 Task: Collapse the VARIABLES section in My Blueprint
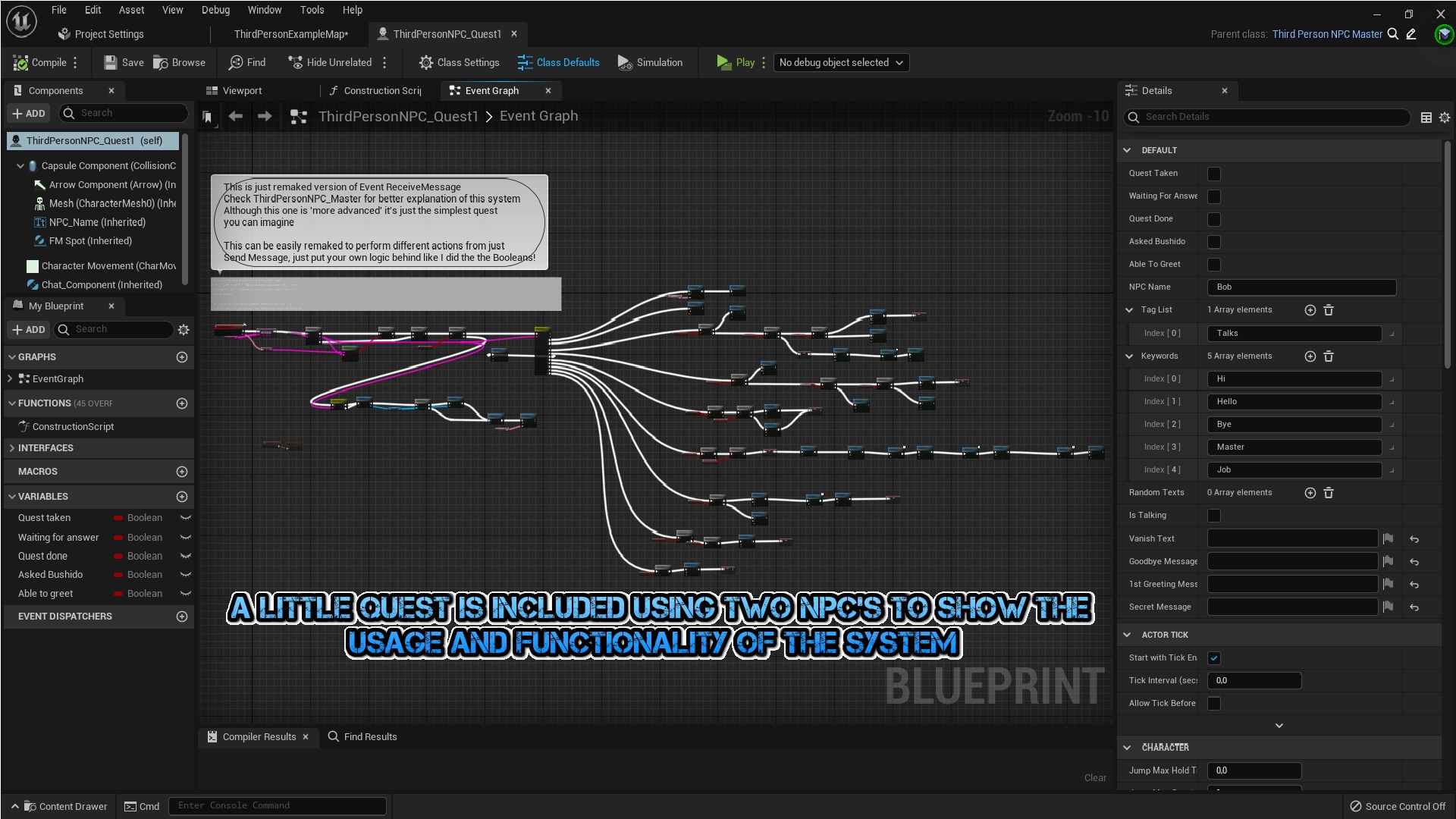point(11,496)
